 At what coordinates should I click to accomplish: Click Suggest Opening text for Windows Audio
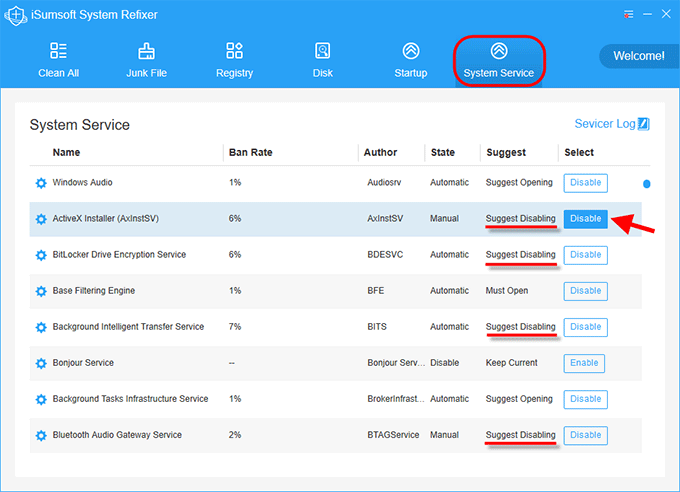coord(519,183)
